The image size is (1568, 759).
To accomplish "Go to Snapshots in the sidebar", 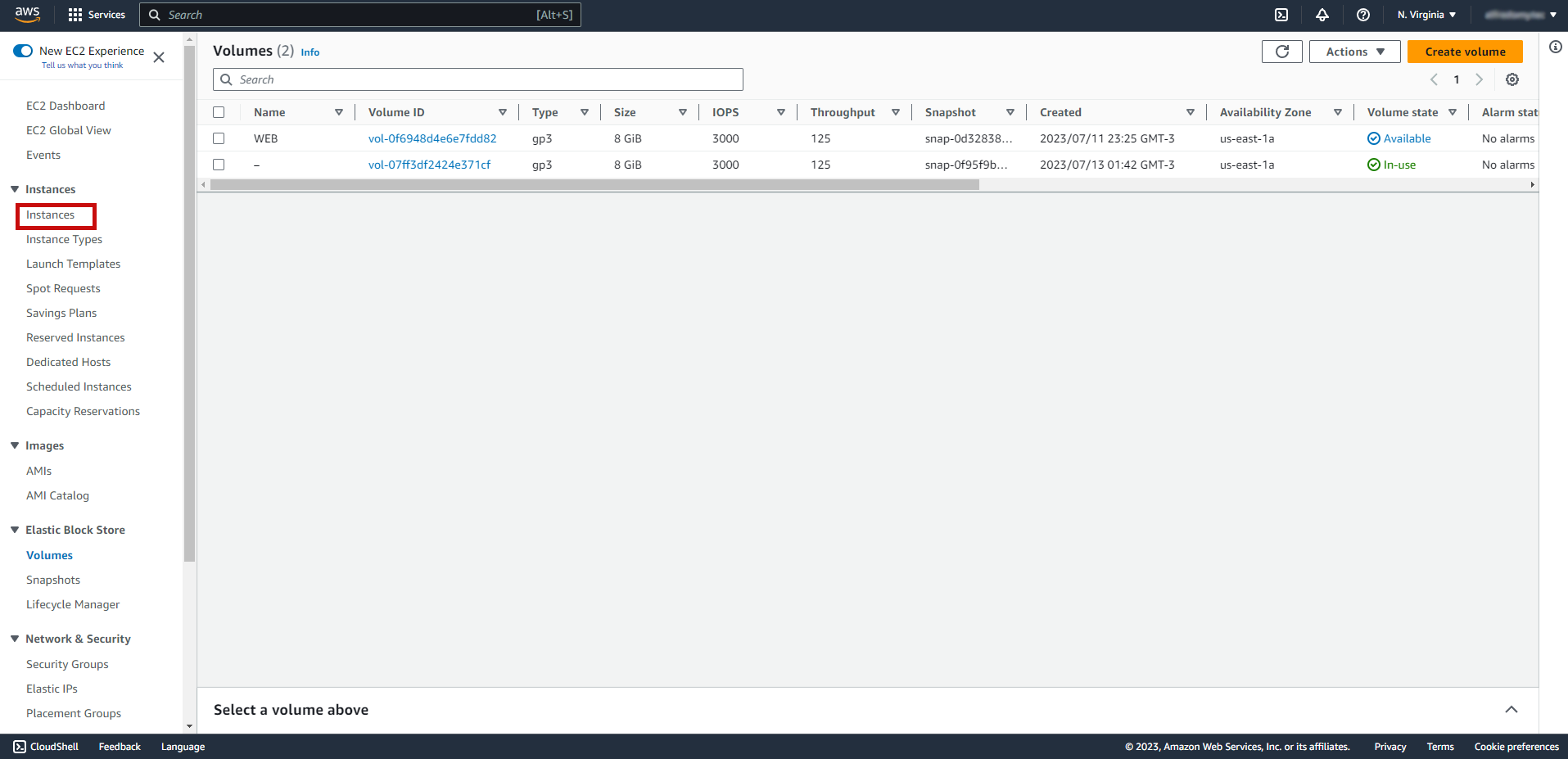I will pos(53,580).
